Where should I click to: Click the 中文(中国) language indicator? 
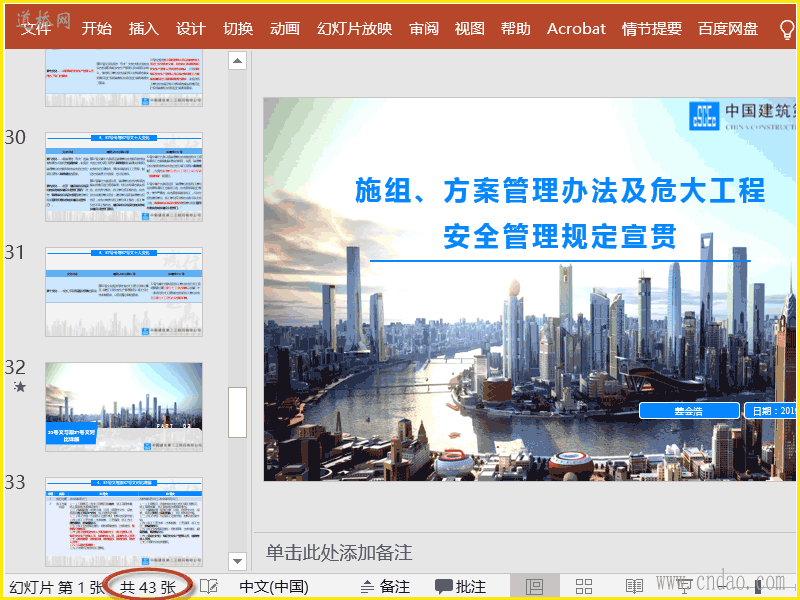click(x=274, y=587)
